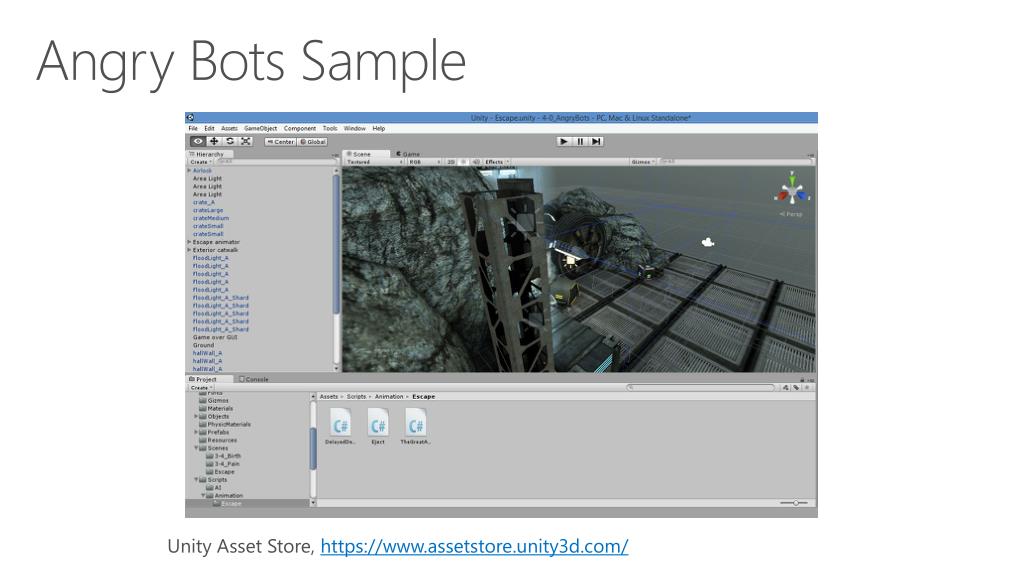Open the Textured draw mode dropdown
Image resolution: width=1023 pixels, height=575 pixels.
(374, 162)
